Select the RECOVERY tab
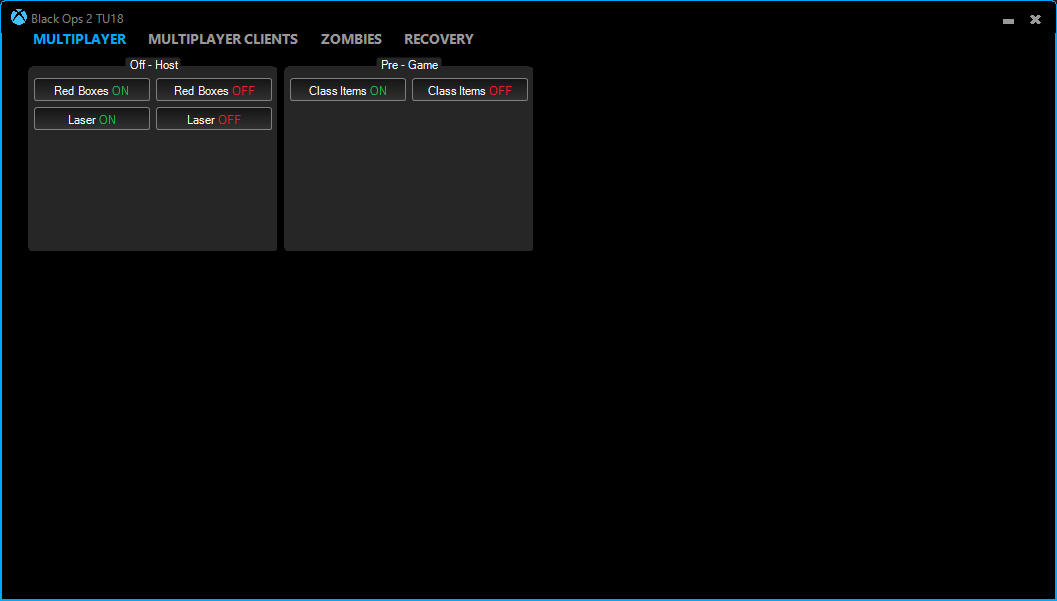Image resolution: width=1057 pixels, height=601 pixels. tap(439, 39)
